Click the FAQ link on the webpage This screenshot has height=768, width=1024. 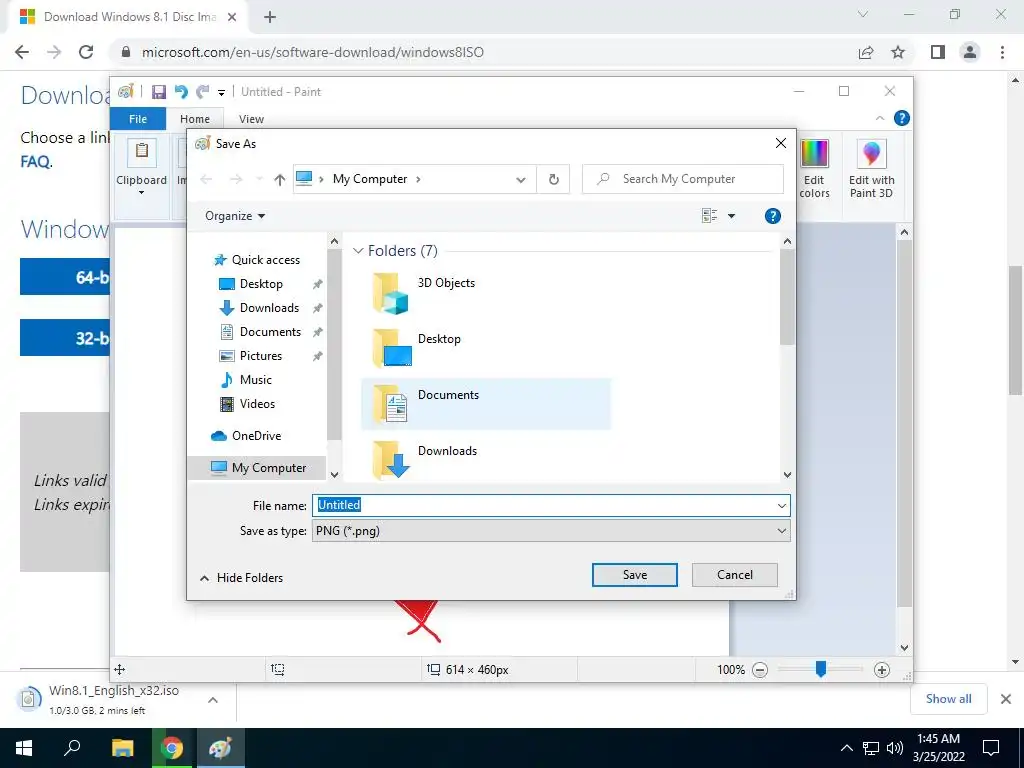pos(35,161)
